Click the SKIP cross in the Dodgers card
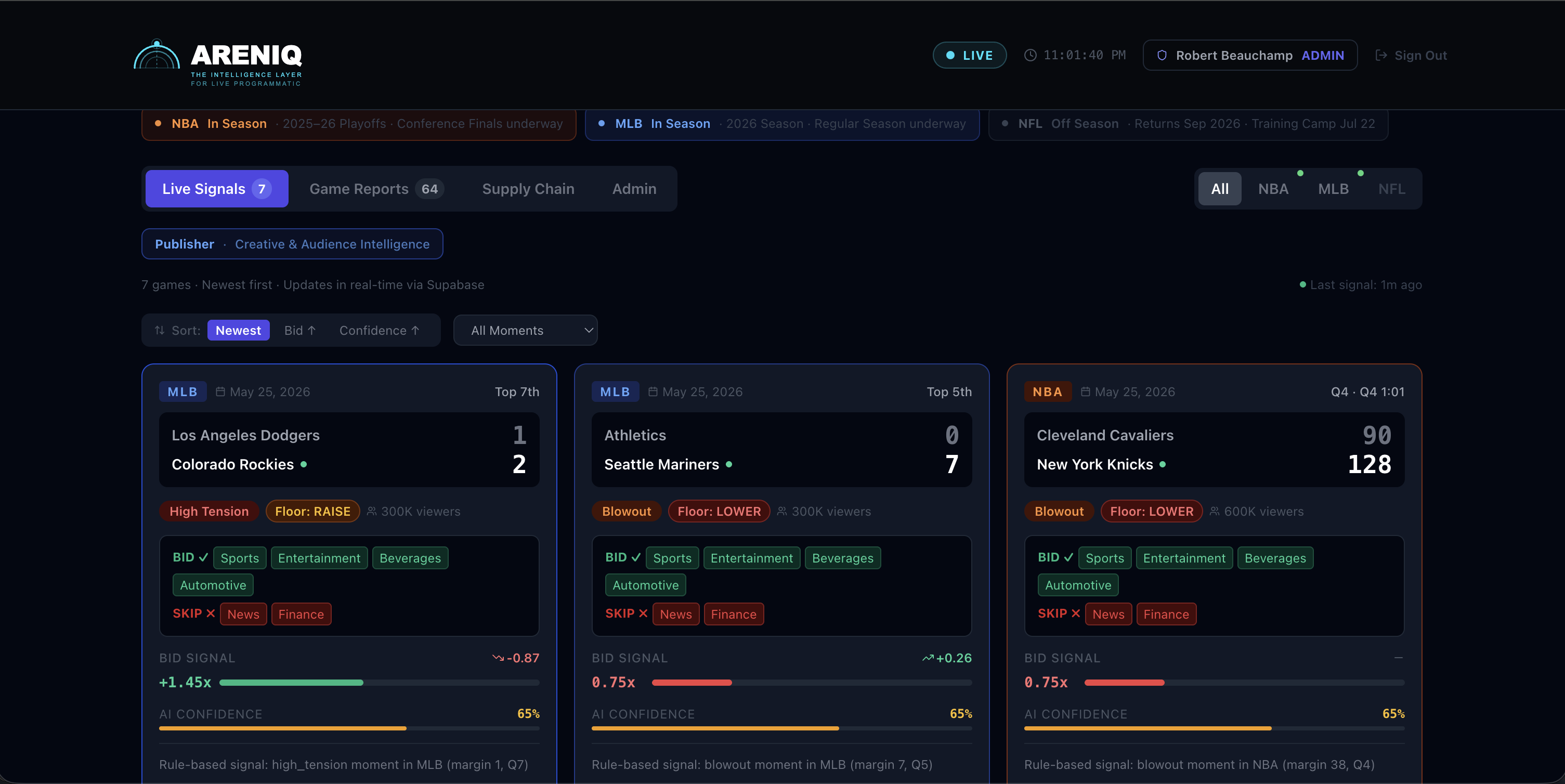Viewport: 1565px width, 784px height. coord(211,613)
